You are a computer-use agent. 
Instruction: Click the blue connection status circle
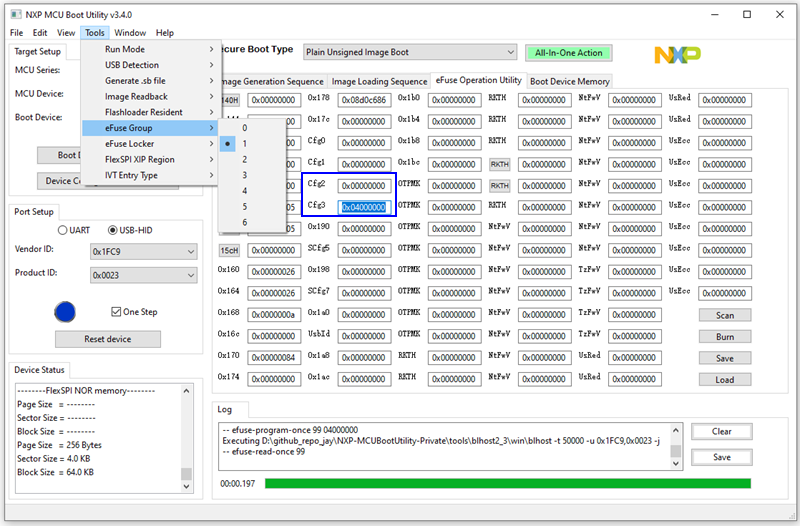pyautogui.click(x=65, y=312)
